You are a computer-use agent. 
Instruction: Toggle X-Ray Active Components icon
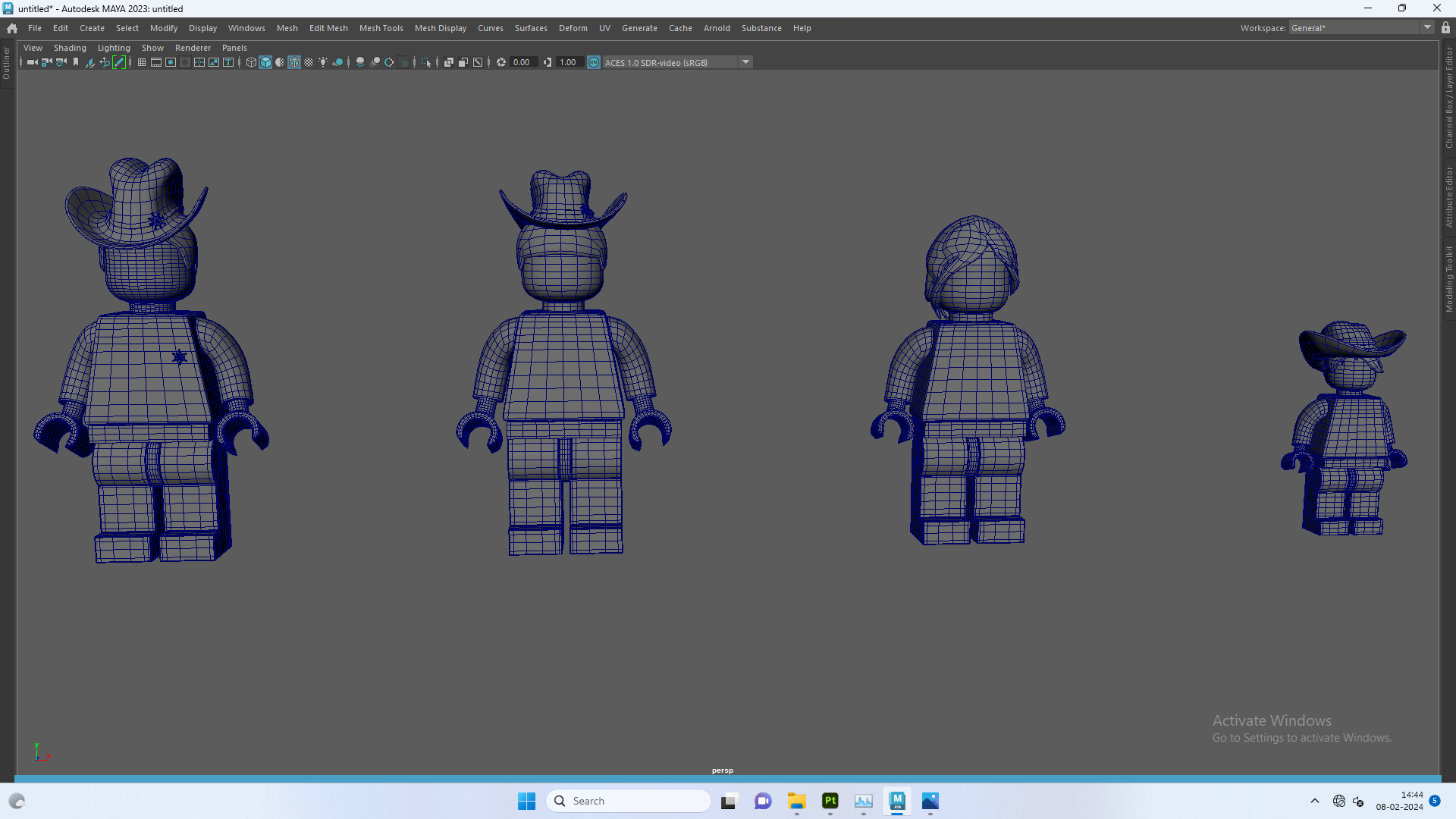coord(463,62)
